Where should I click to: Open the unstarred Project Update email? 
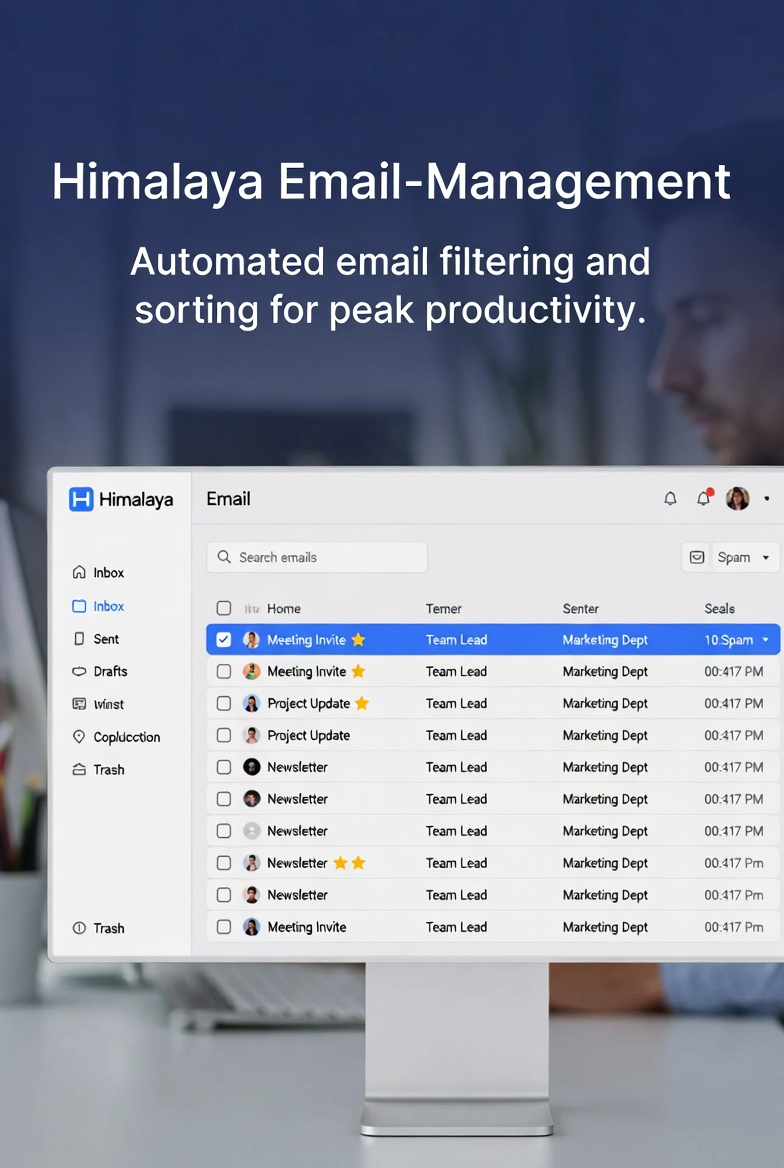(308, 735)
